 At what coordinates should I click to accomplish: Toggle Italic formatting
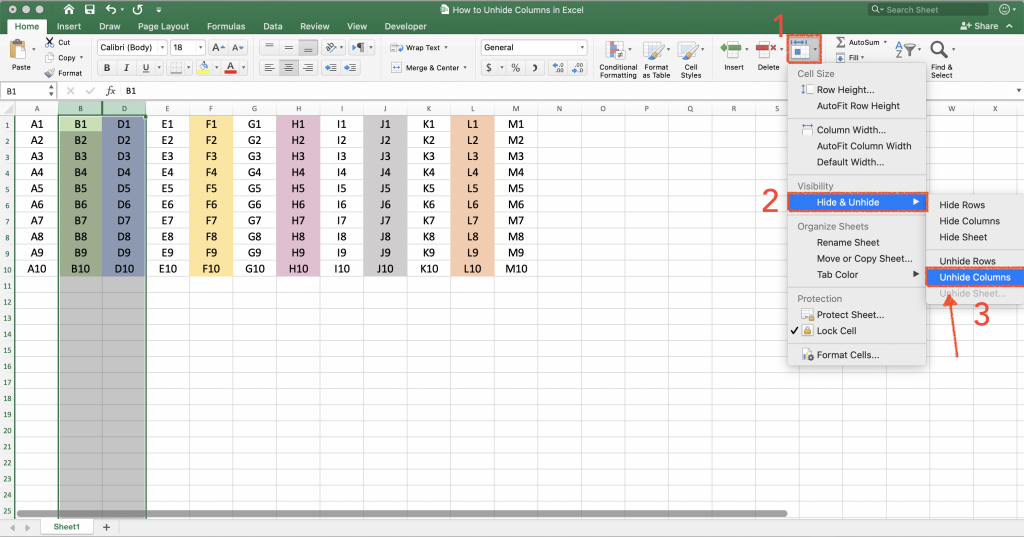point(126,68)
